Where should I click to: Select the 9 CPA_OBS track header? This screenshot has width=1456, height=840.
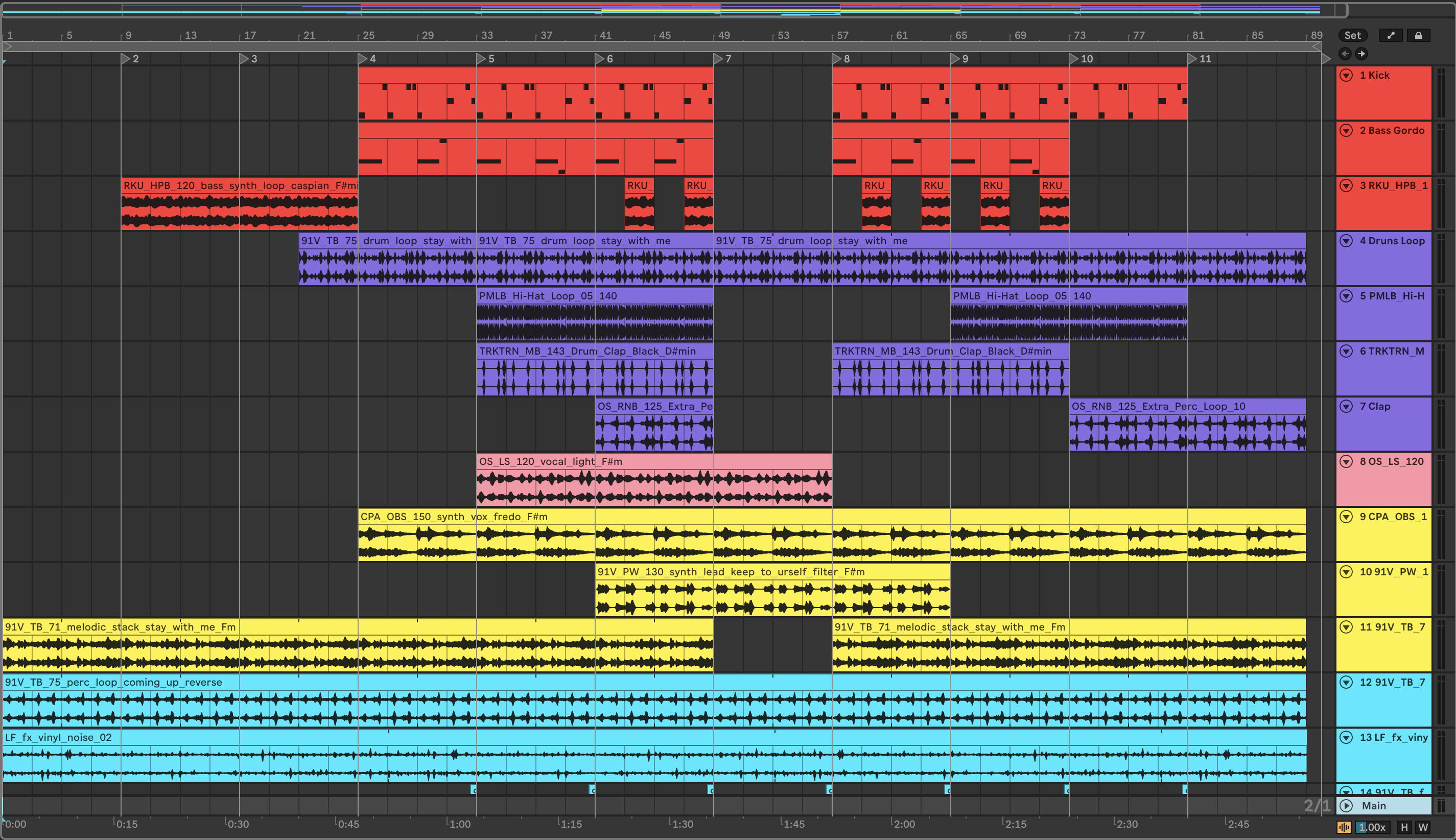tap(1392, 517)
